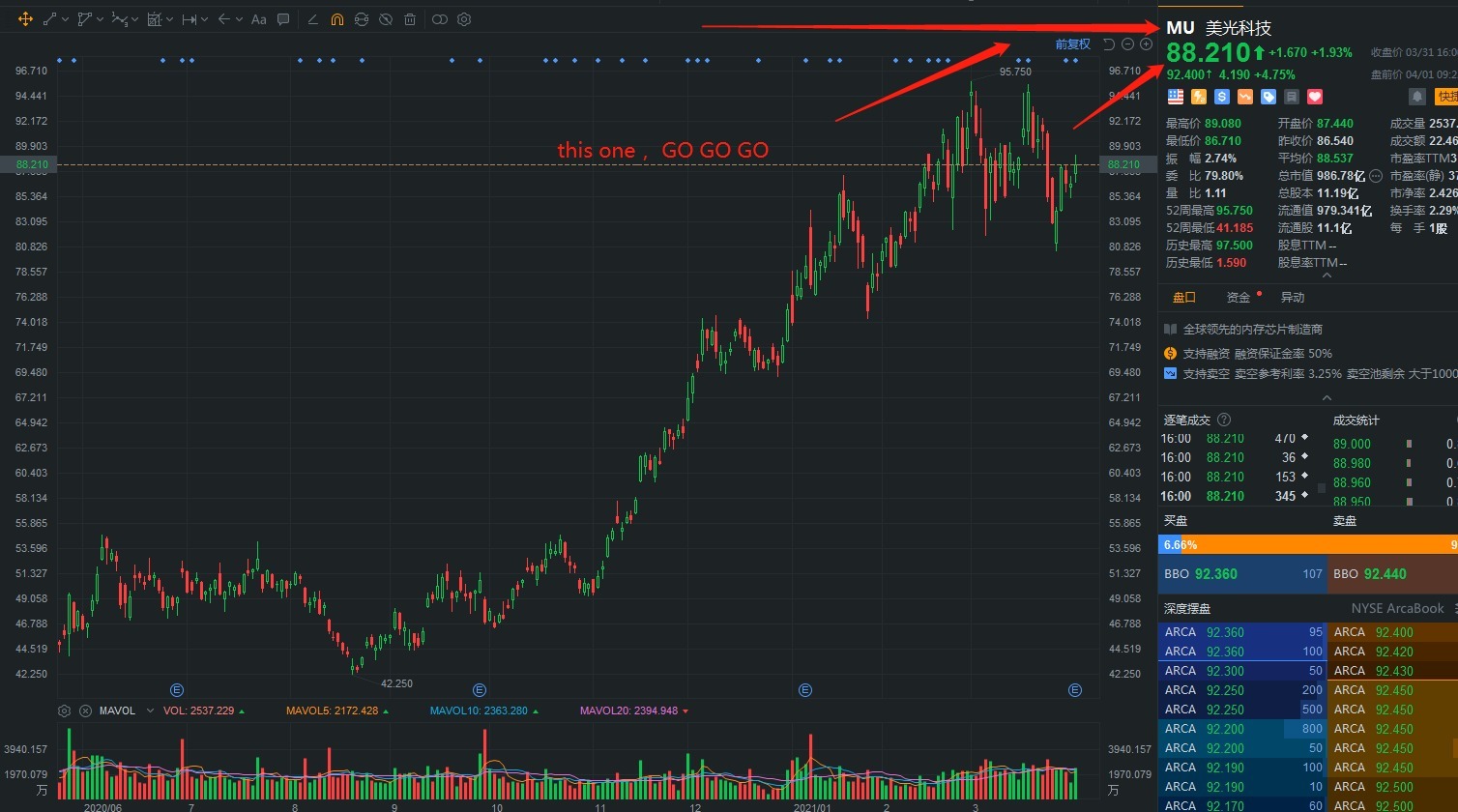
Task: Click the bell price alert icon
Action: 1417,97
